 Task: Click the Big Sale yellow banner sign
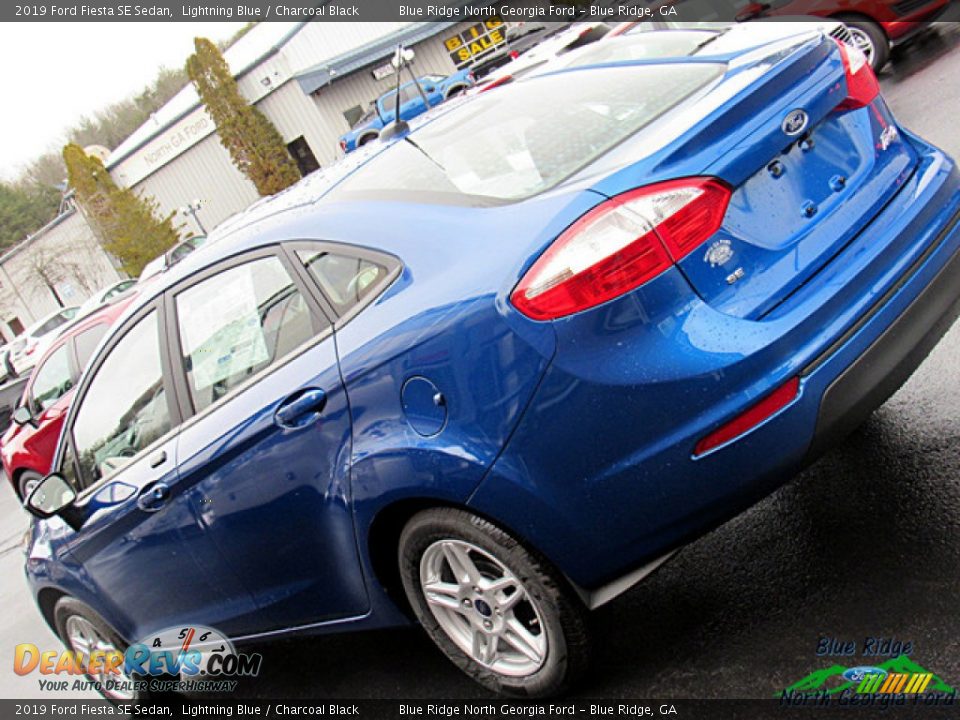pos(477,43)
